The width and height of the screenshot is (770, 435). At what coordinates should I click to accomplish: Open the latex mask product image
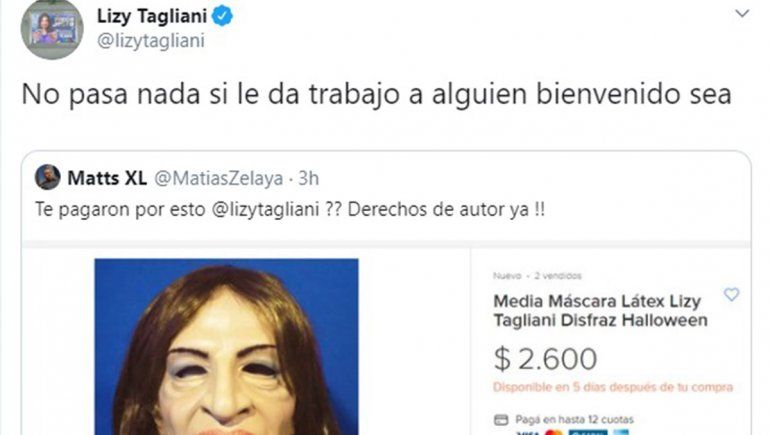[x=226, y=347]
